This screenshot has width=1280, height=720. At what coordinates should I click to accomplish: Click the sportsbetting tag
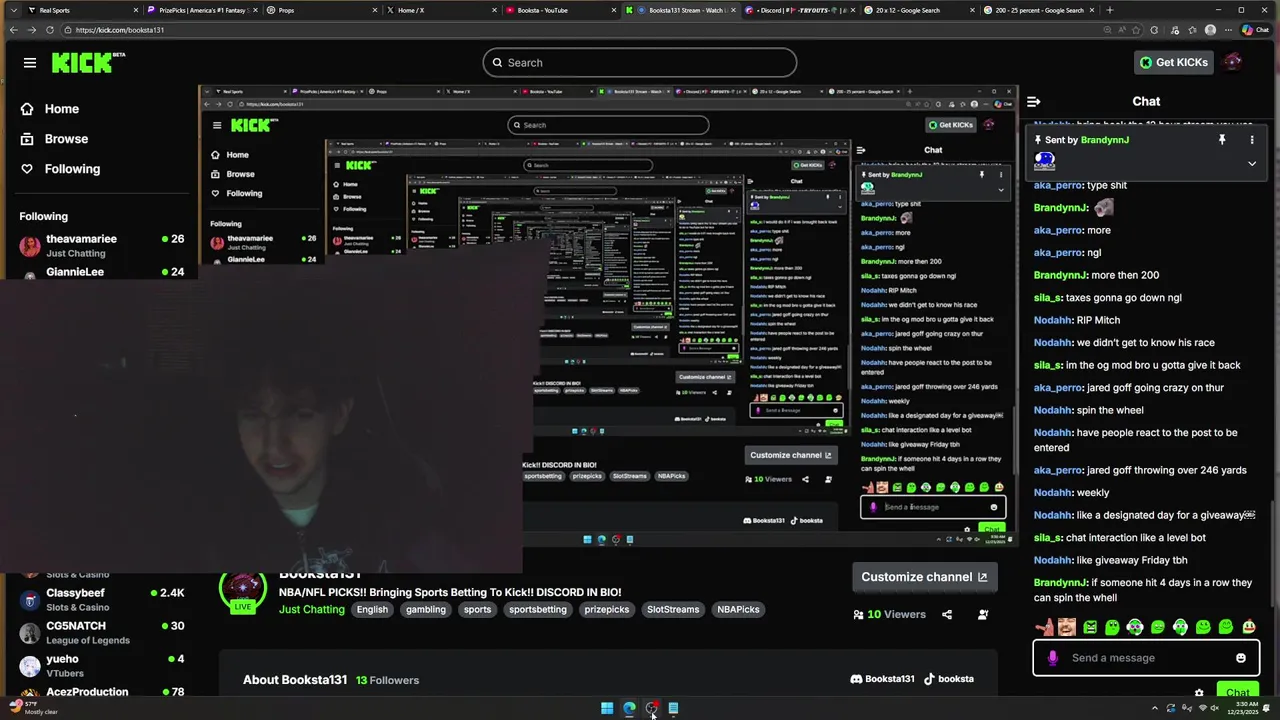pos(538,609)
